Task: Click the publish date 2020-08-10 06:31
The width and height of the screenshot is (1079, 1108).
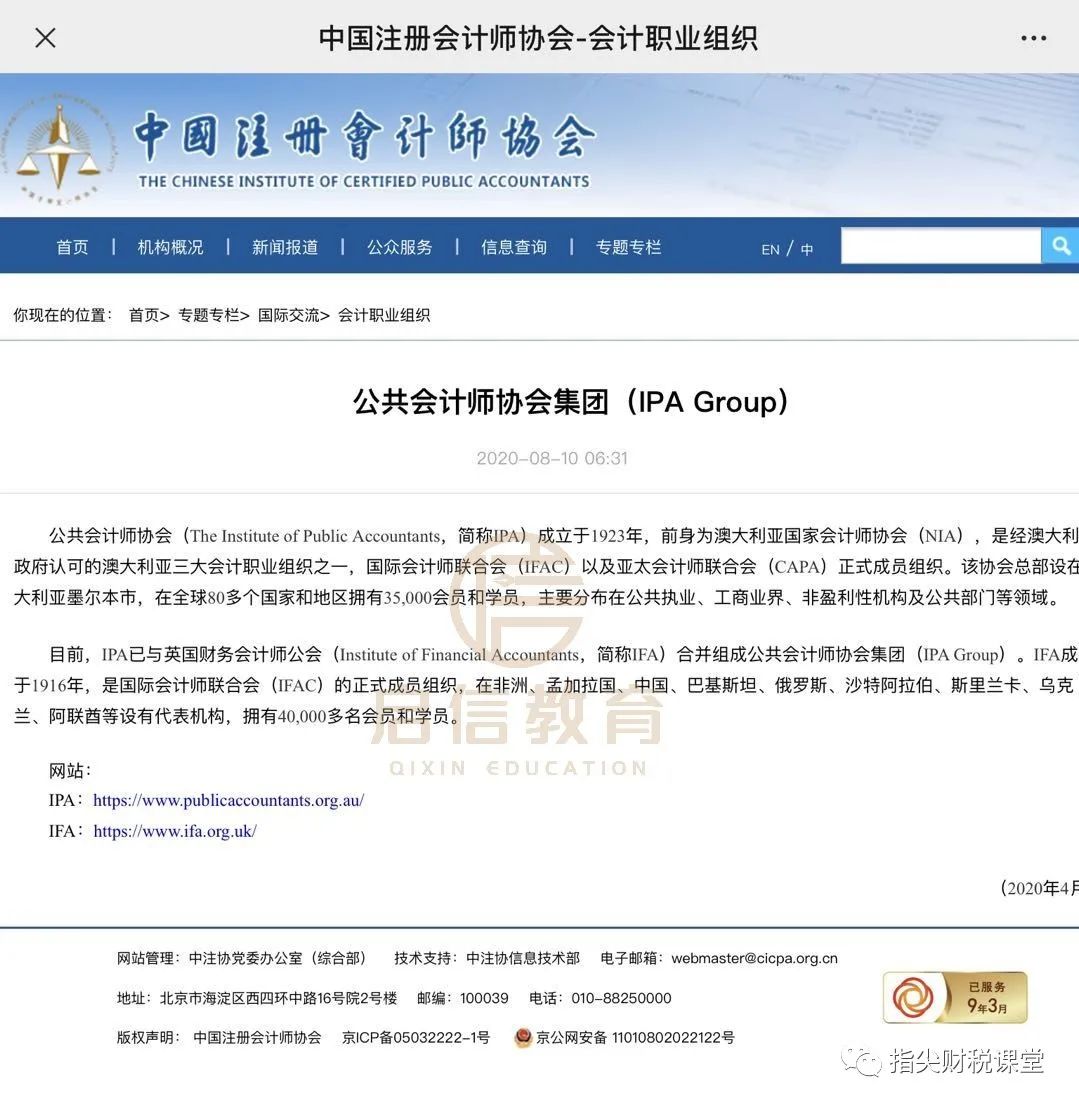Action: (552, 459)
